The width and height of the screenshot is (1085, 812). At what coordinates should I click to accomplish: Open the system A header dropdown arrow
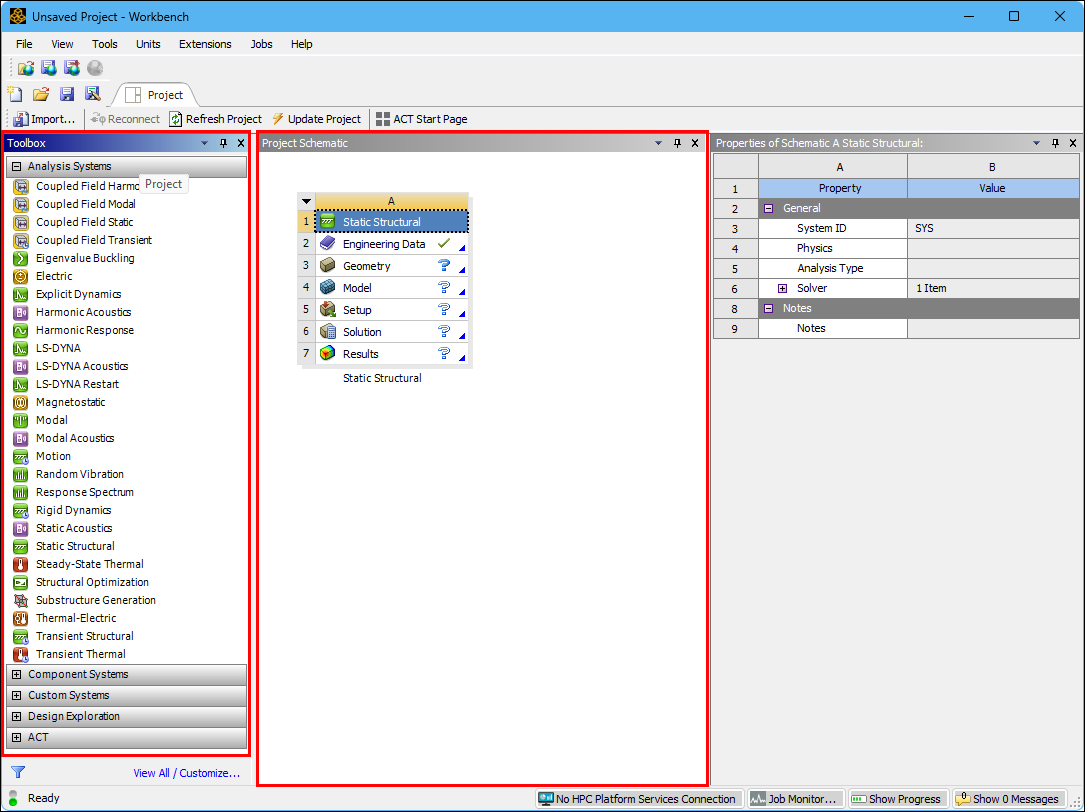tap(307, 201)
